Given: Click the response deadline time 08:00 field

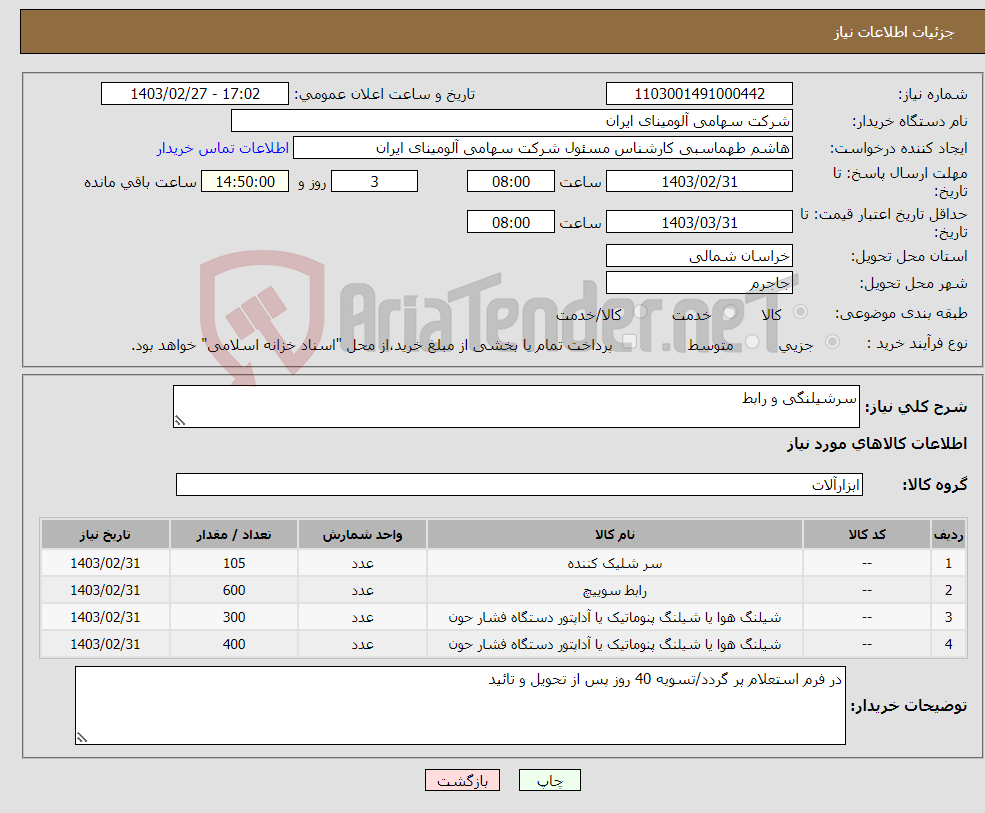Looking at the screenshot, I should click(511, 182).
